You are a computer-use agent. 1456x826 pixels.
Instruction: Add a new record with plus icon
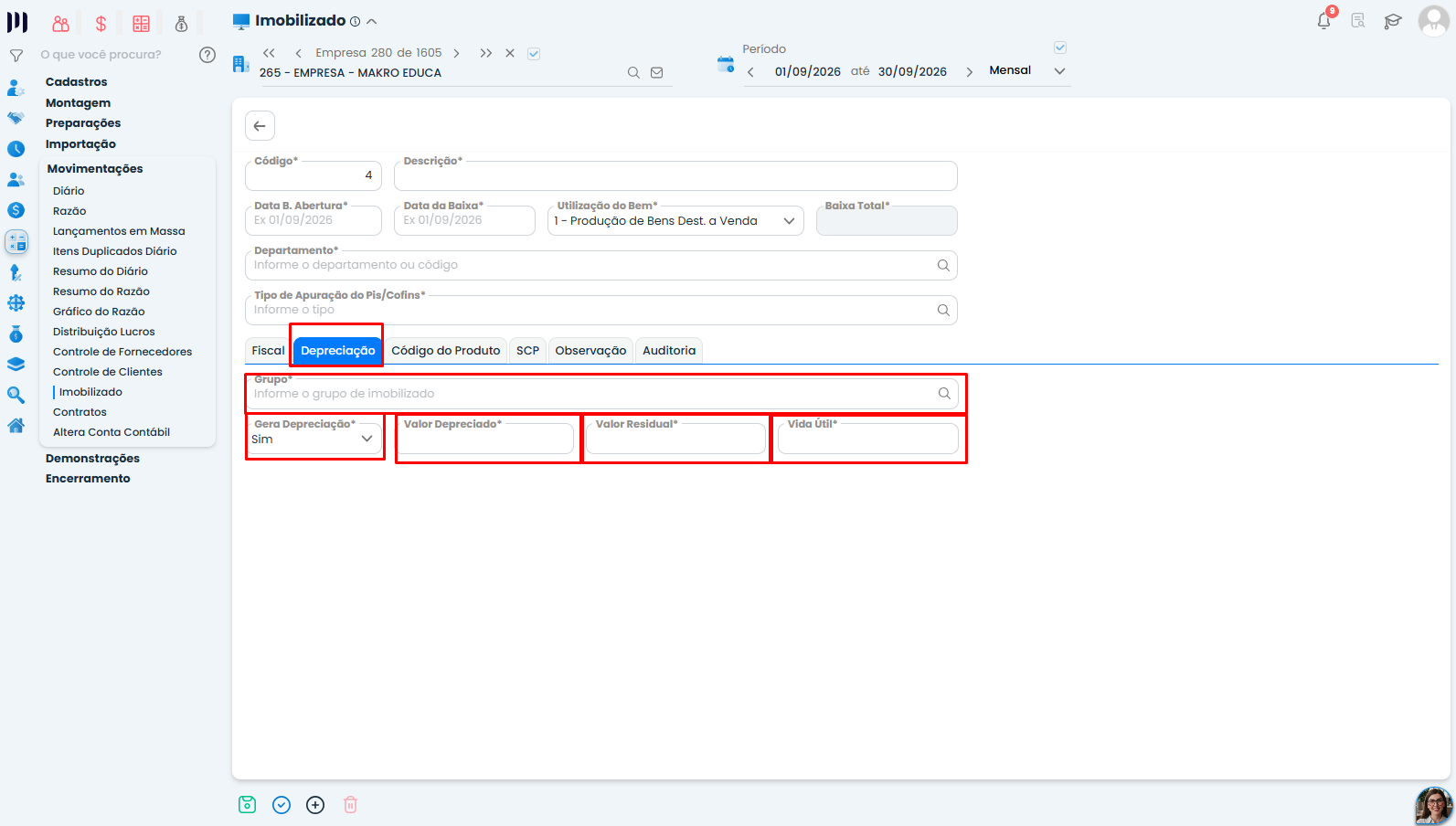point(315,804)
